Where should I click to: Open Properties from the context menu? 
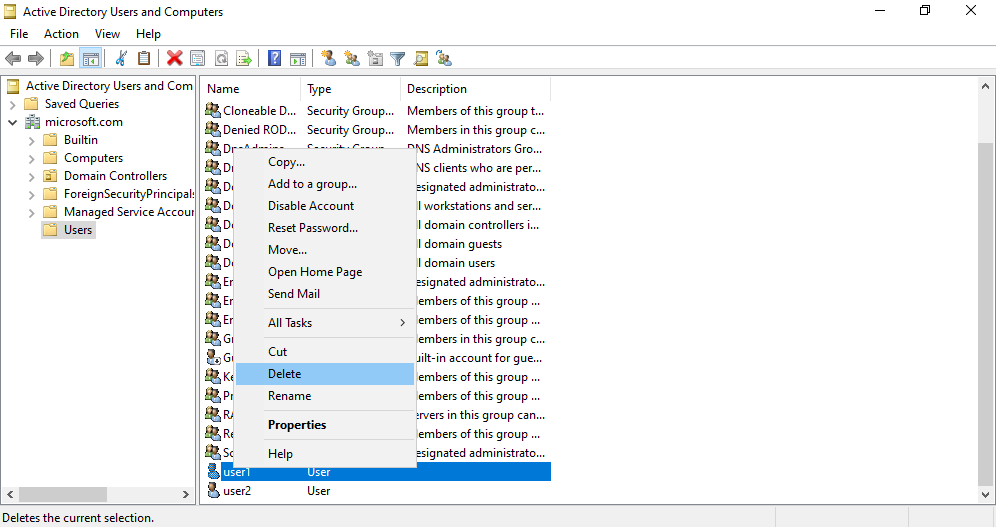click(325, 425)
